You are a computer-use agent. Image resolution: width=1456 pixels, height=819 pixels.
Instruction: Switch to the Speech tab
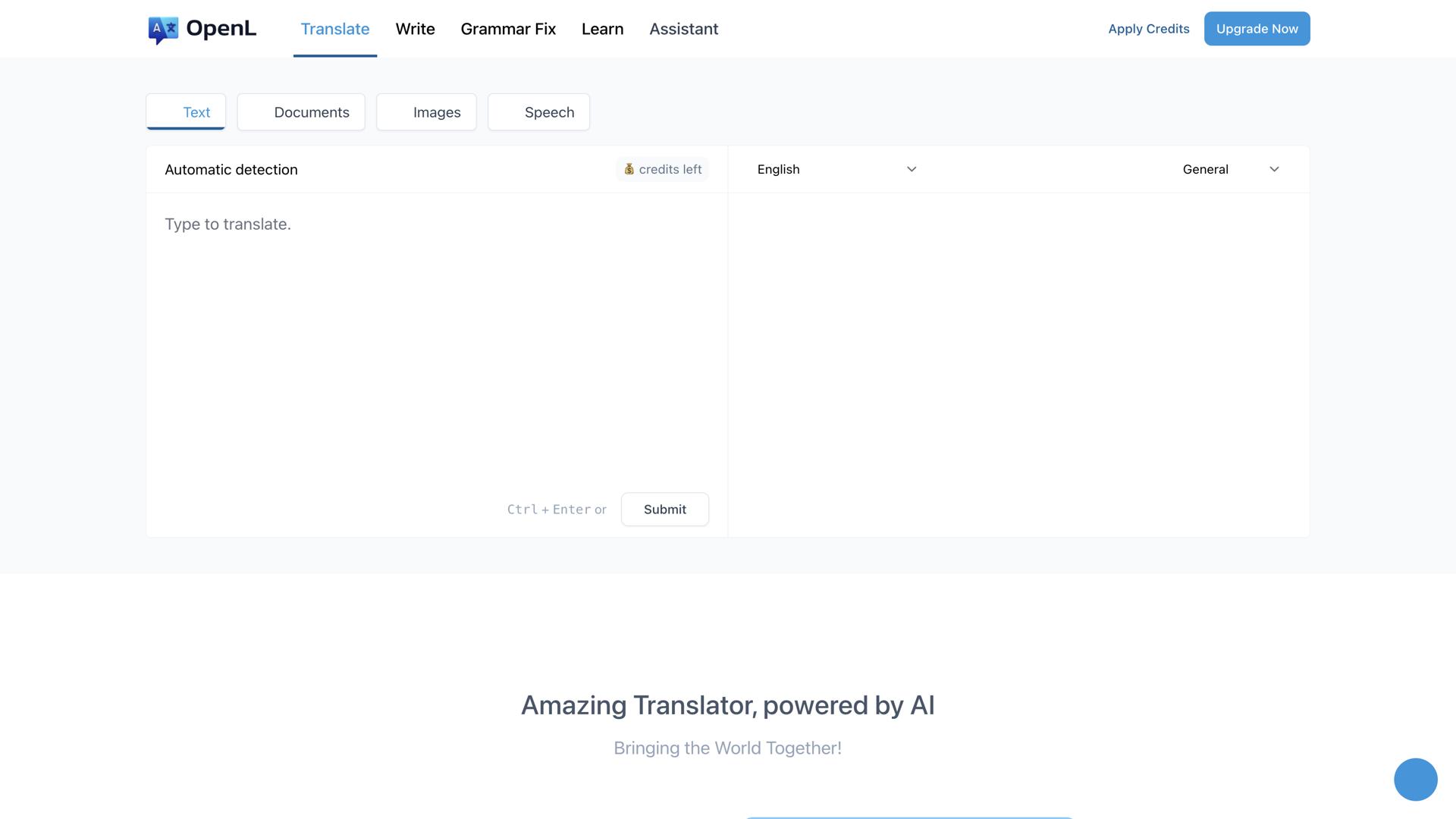point(538,112)
